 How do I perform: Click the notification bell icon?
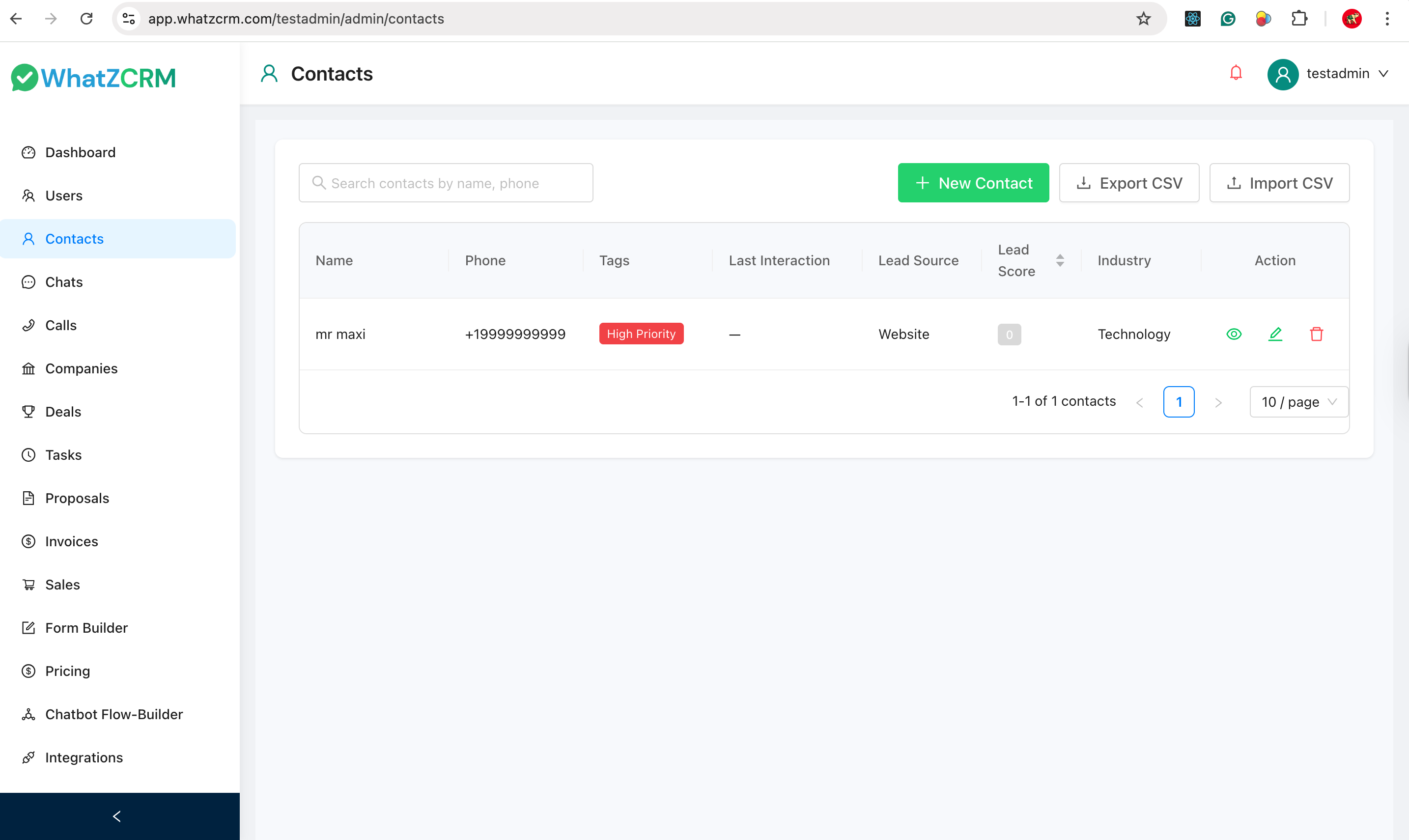coord(1236,73)
